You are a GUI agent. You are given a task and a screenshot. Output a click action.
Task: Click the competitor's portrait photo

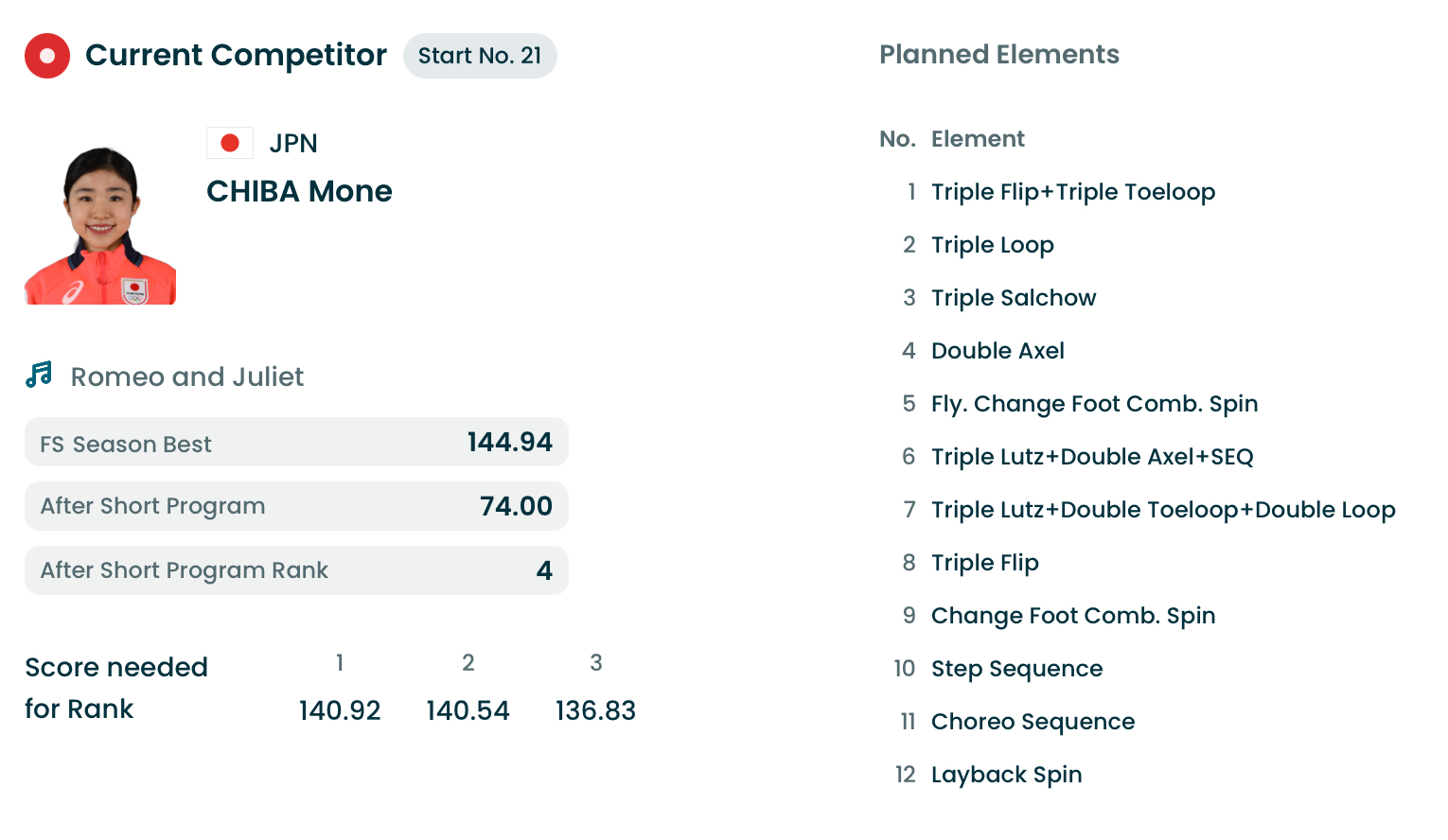[100, 225]
